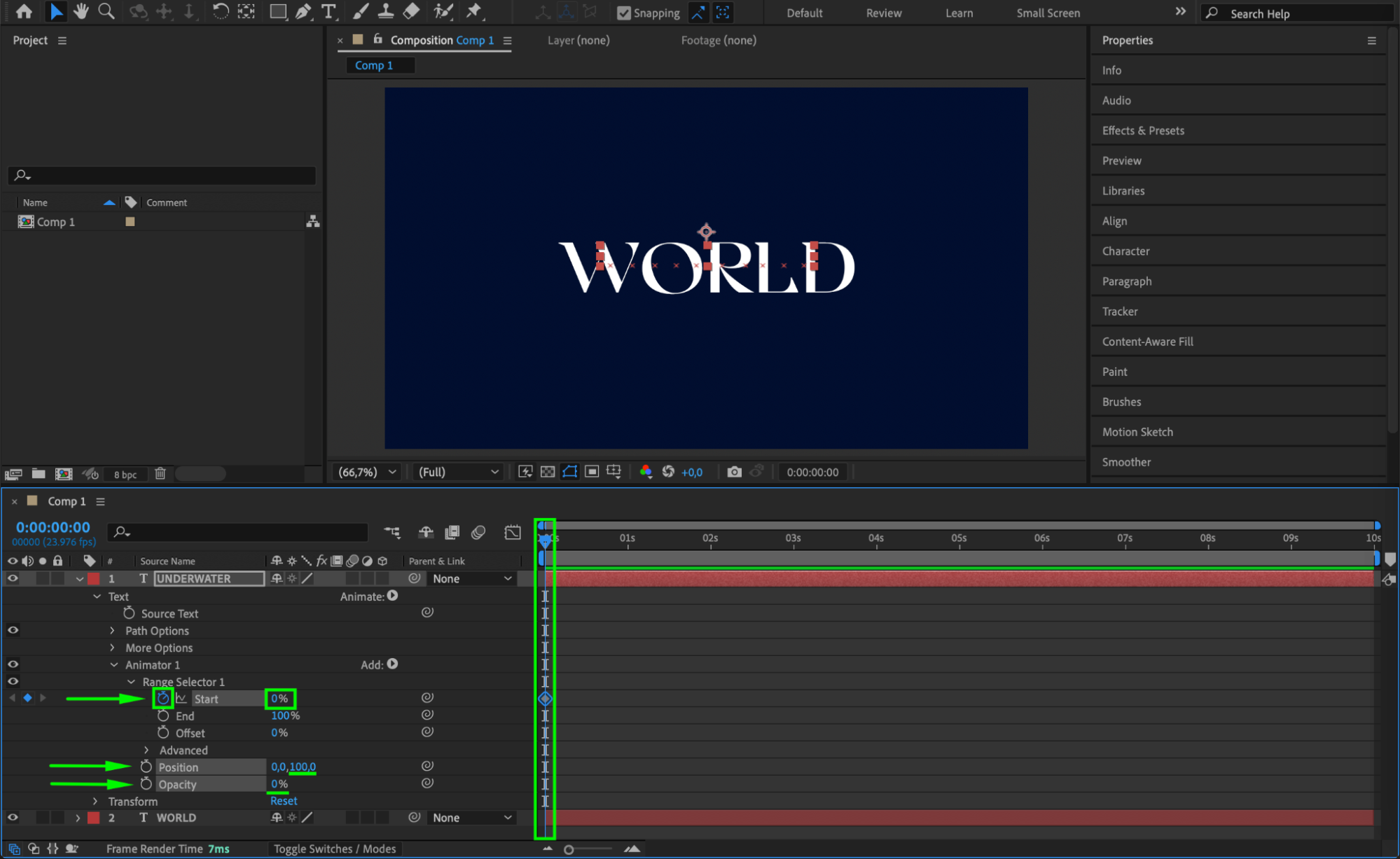Image resolution: width=1400 pixels, height=859 pixels.
Task: Select the Zoom magnifier tool
Action: click(106, 11)
